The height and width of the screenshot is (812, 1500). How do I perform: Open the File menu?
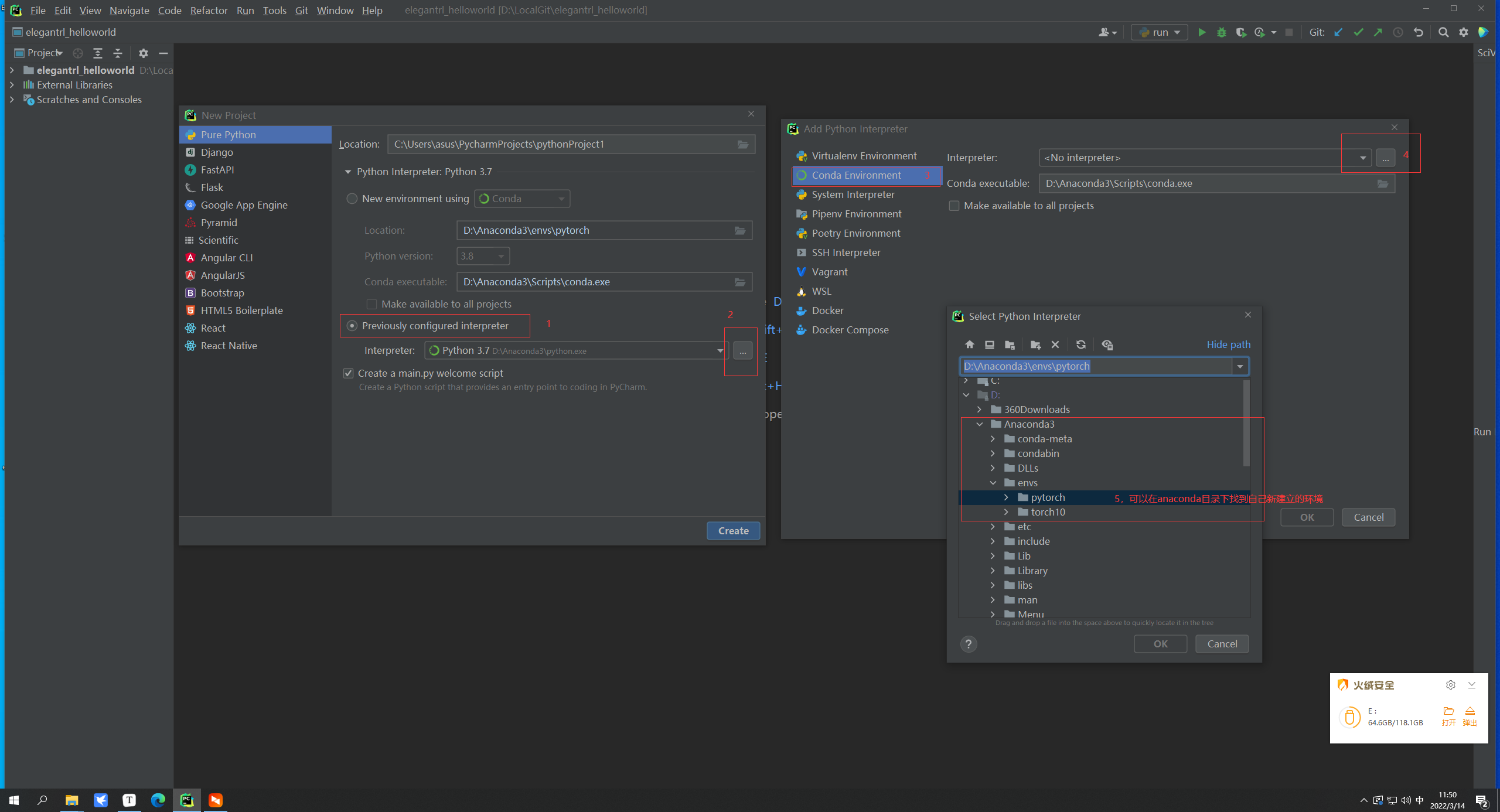37,11
